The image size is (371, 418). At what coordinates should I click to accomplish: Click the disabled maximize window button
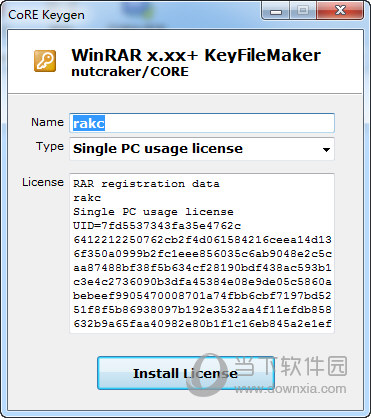[x=303, y=11]
